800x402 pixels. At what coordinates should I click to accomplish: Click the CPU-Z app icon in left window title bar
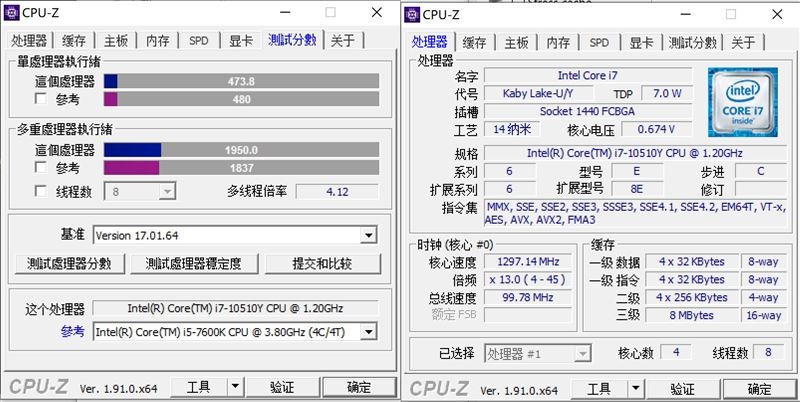[12, 12]
